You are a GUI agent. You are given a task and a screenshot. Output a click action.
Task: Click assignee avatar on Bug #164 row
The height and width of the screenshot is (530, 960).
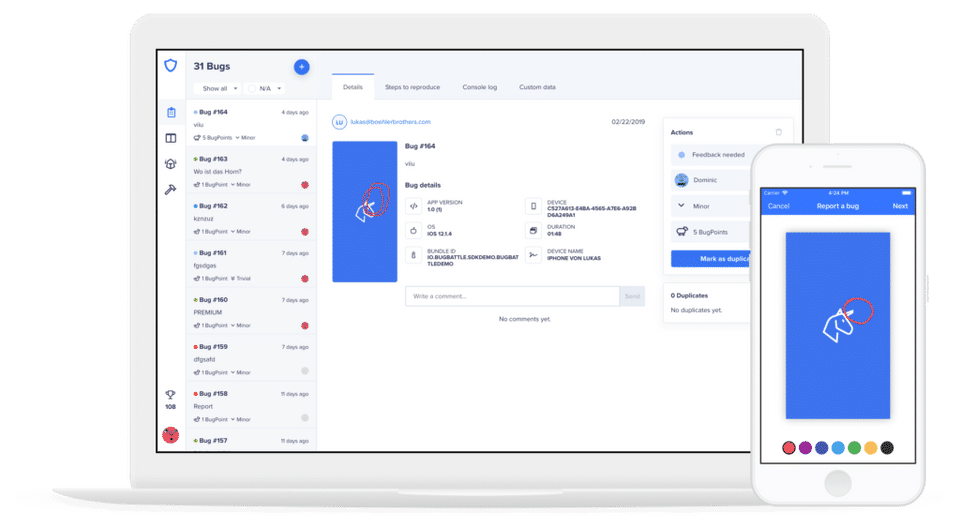pyautogui.click(x=305, y=138)
